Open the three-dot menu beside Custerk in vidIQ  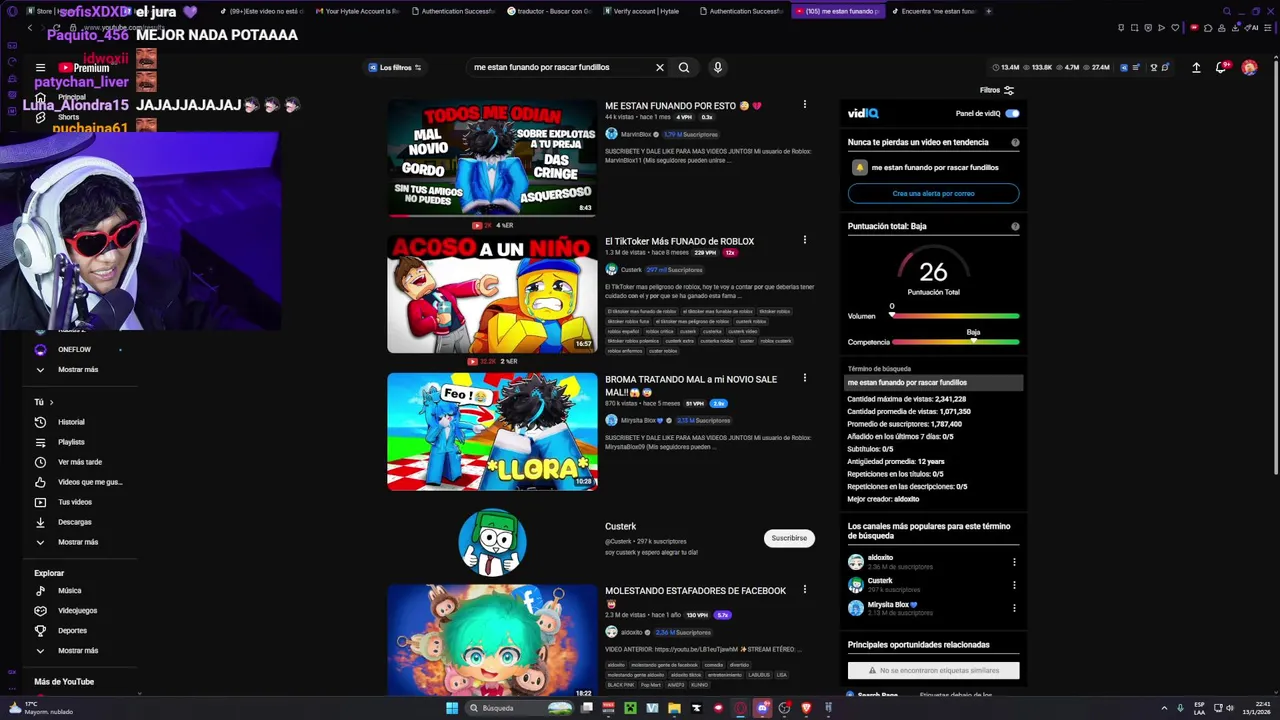(1014, 585)
